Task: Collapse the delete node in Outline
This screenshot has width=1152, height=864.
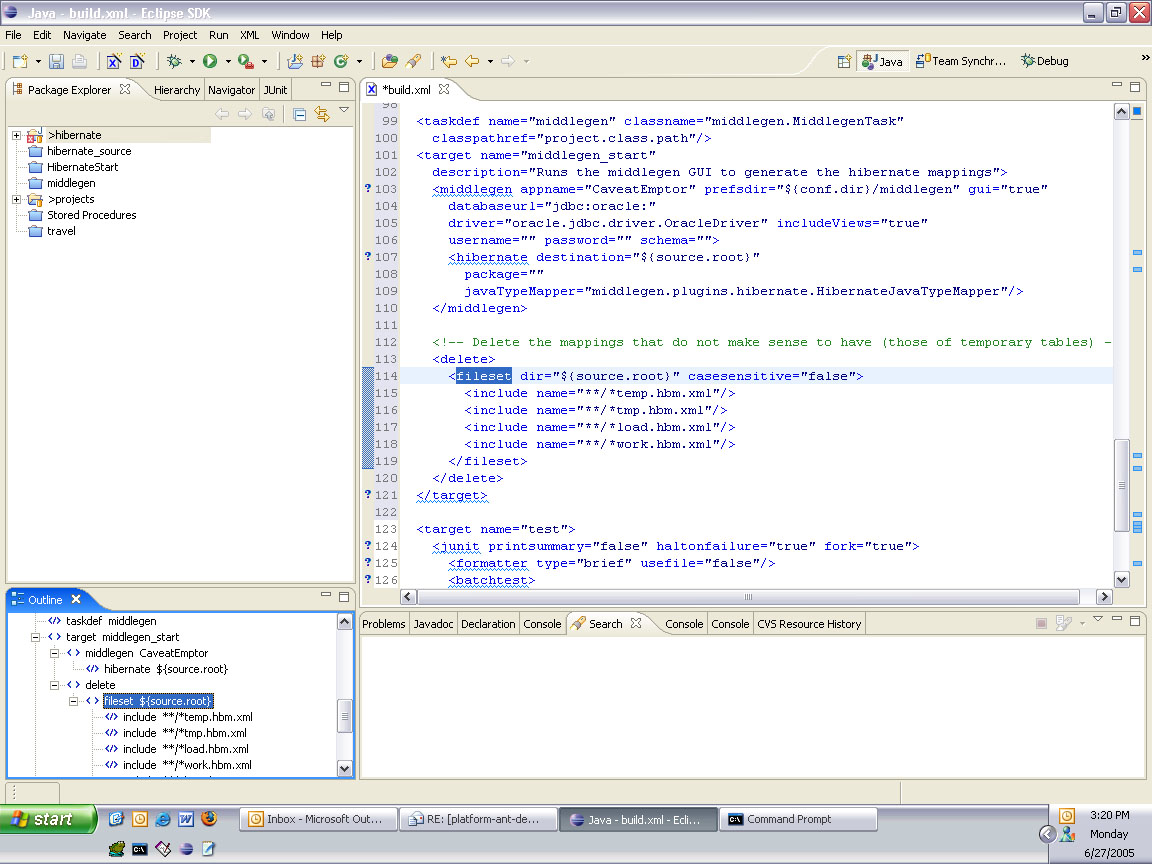Action: (56, 685)
